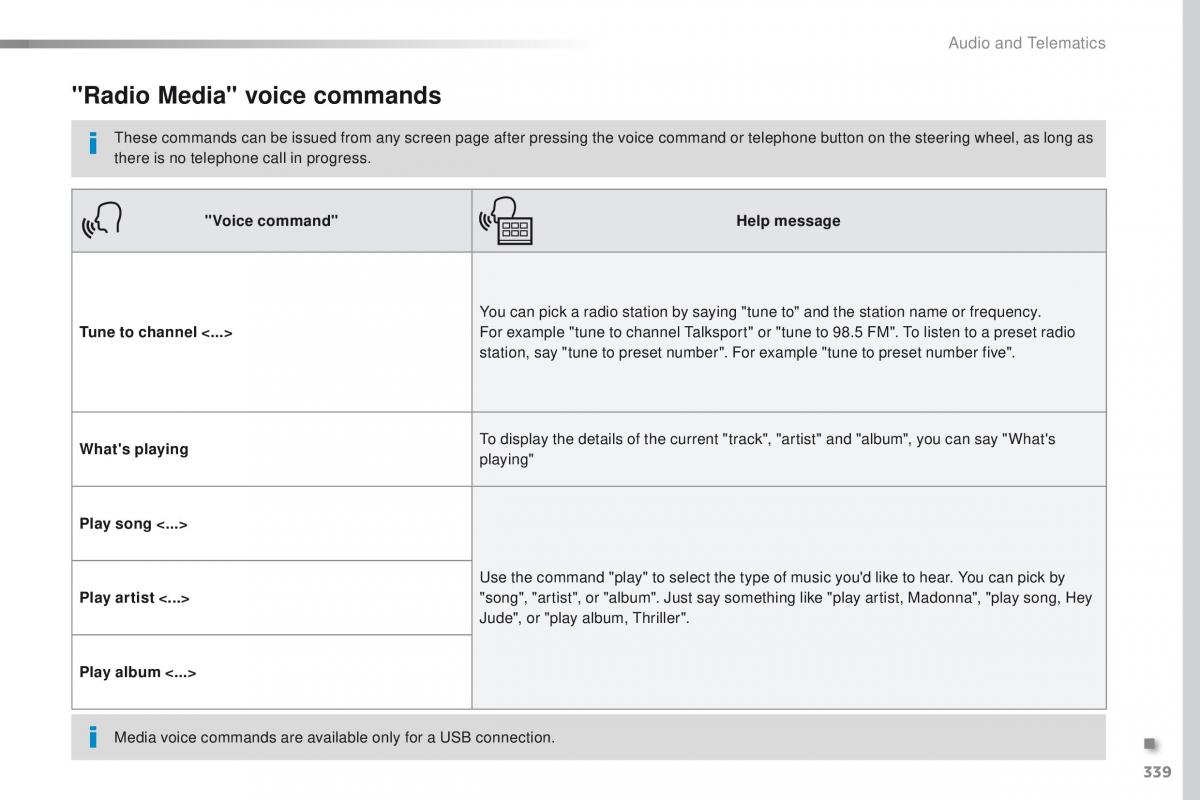
Task: Click the What's playing help description
Action: tap(767, 449)
